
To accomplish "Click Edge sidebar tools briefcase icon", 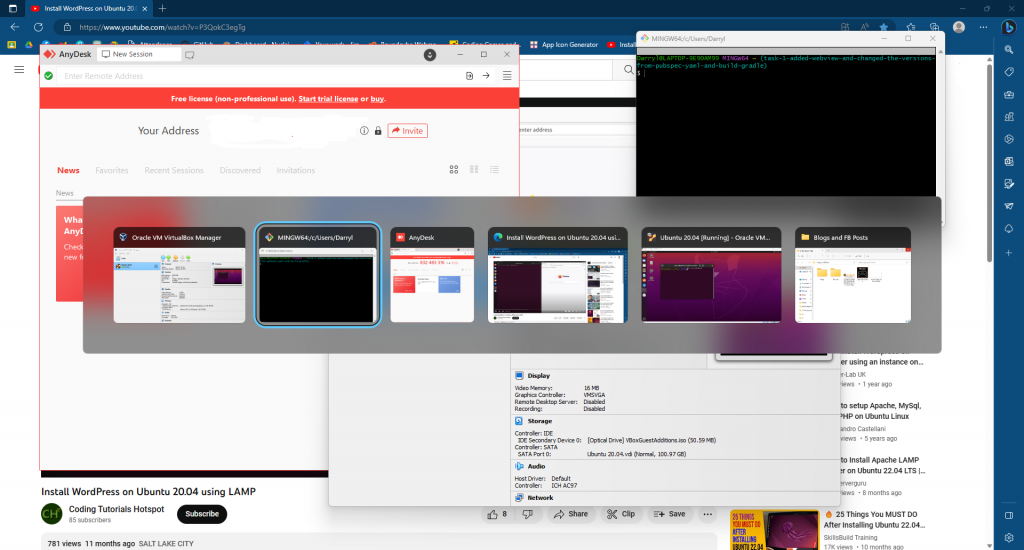I will (x=1009, y=95).
